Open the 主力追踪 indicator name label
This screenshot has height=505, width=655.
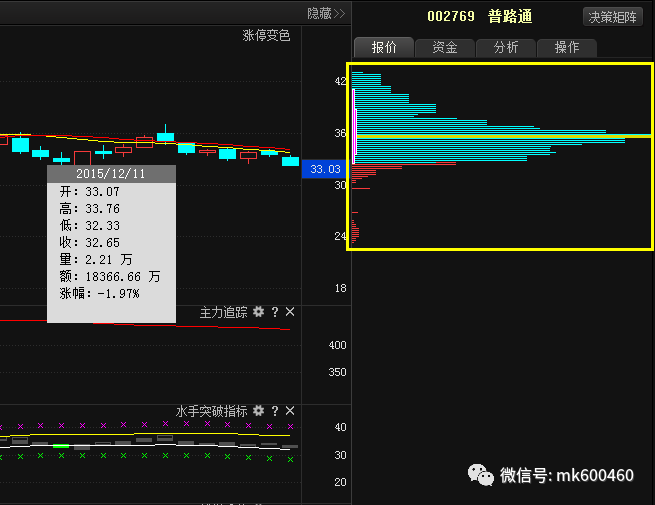223,312
